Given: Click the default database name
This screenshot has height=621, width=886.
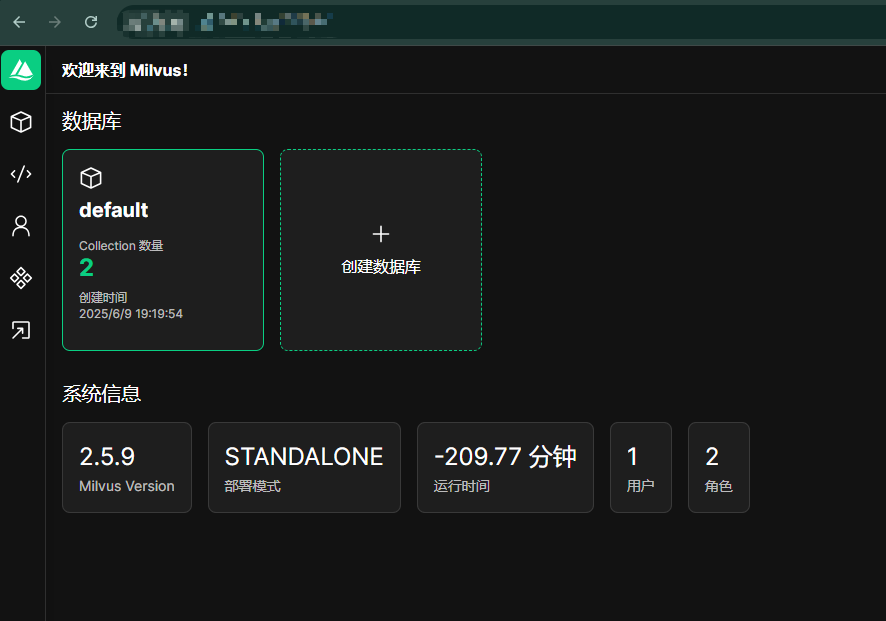Looking at the screenshot, I should coord(114,210).
